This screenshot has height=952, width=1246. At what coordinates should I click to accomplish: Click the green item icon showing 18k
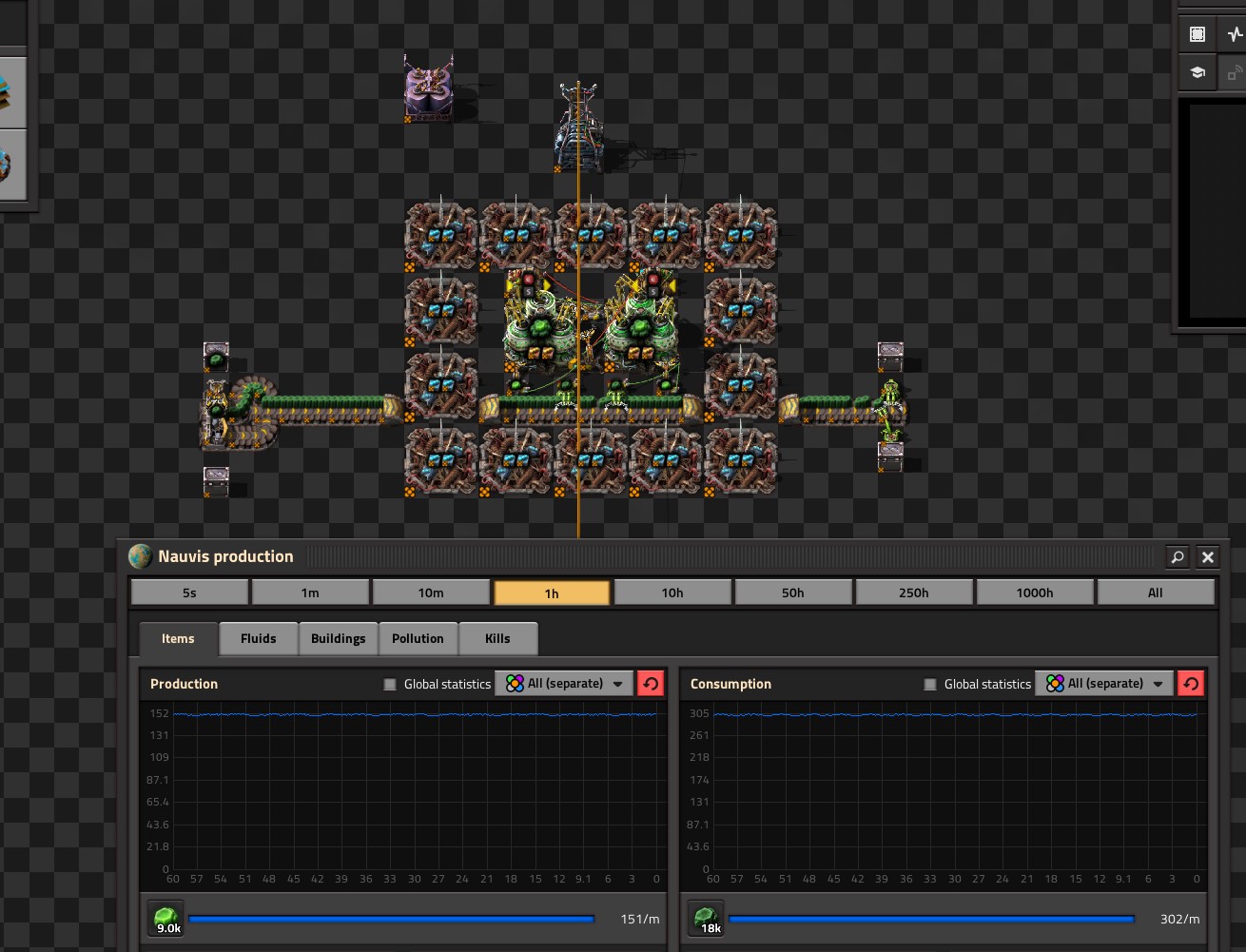point(708,919)
